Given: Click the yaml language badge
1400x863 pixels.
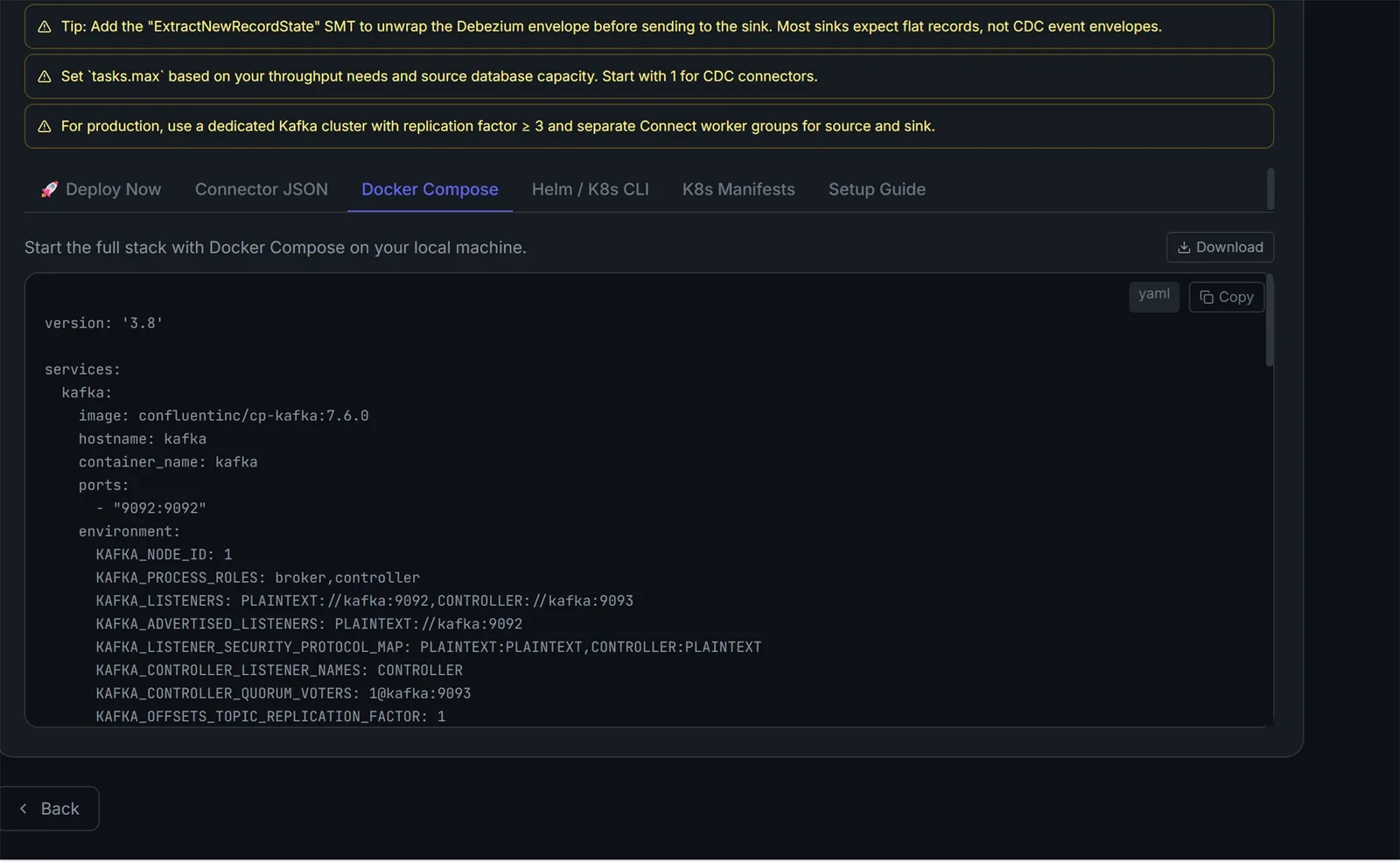Looking at the screenshot, I should (x=1153, y=295).
